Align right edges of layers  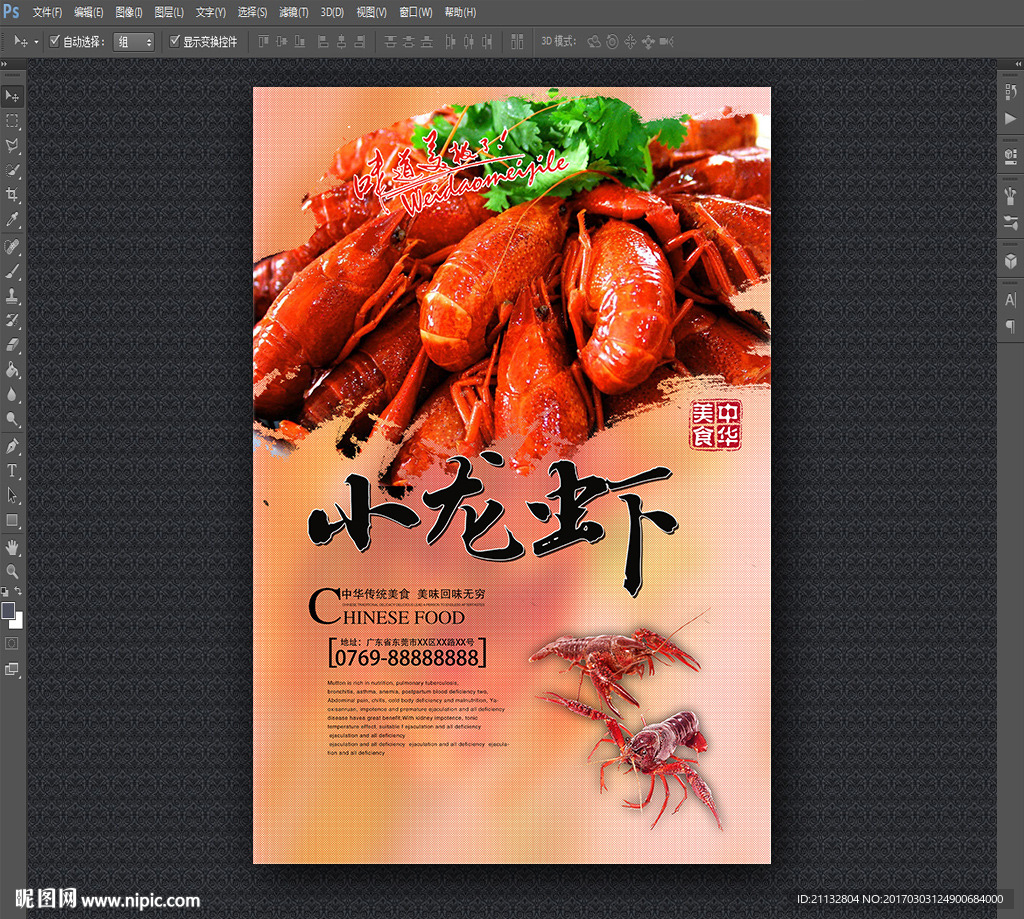click(359, 42)
